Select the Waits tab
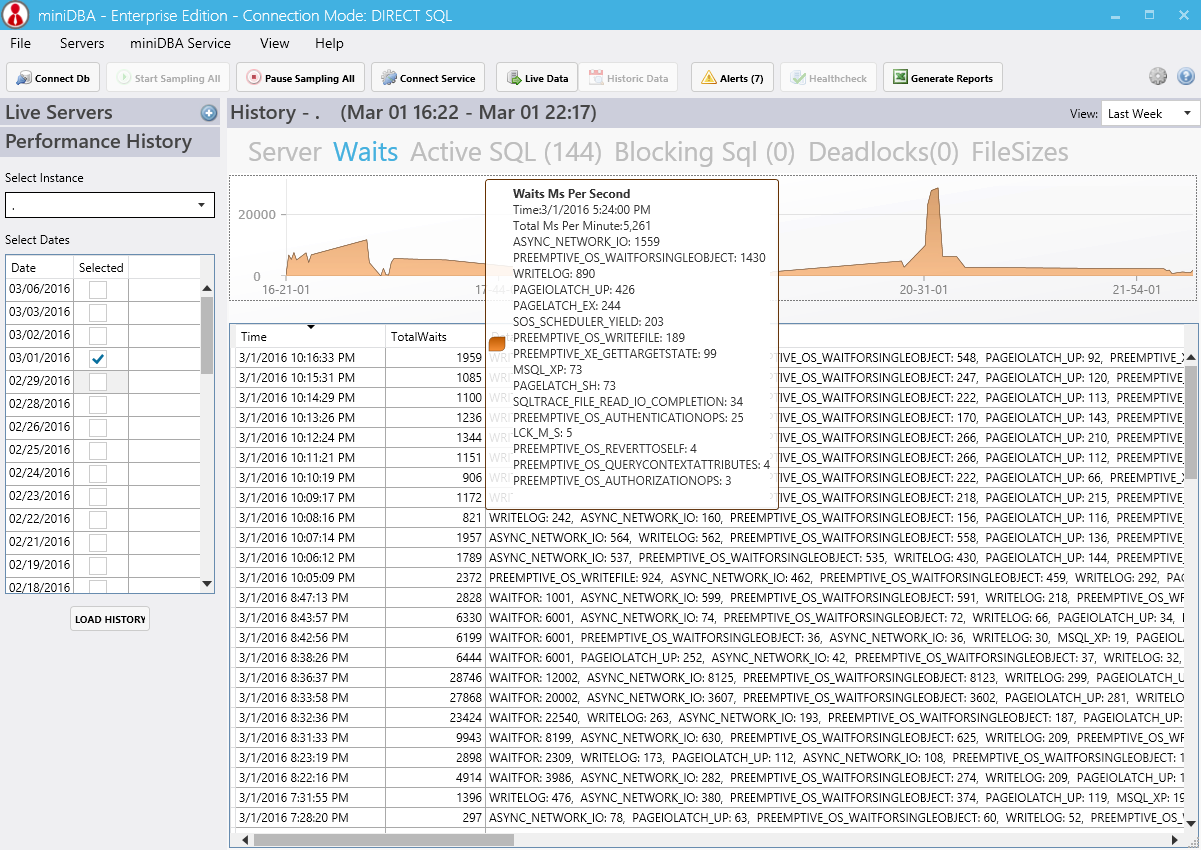1201x850 pixels. [365, 152]
